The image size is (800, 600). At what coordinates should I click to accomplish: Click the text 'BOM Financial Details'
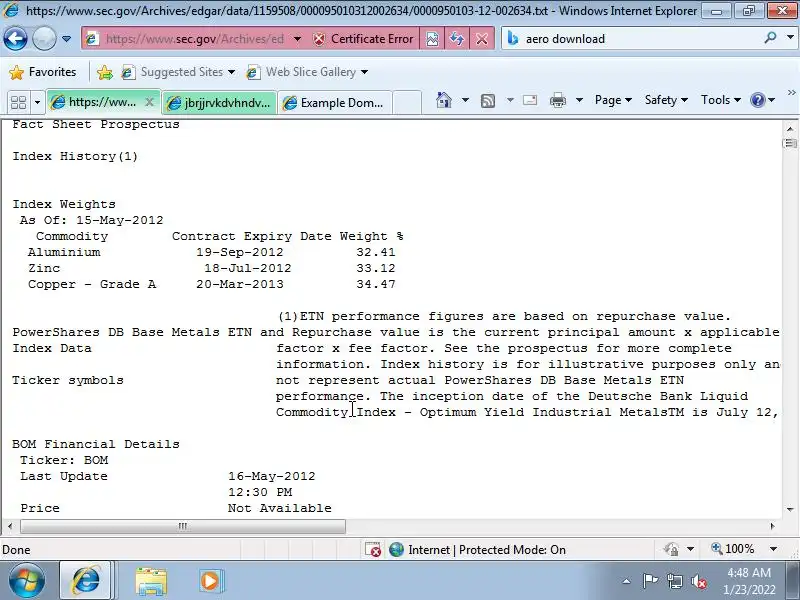click(96, 444)
